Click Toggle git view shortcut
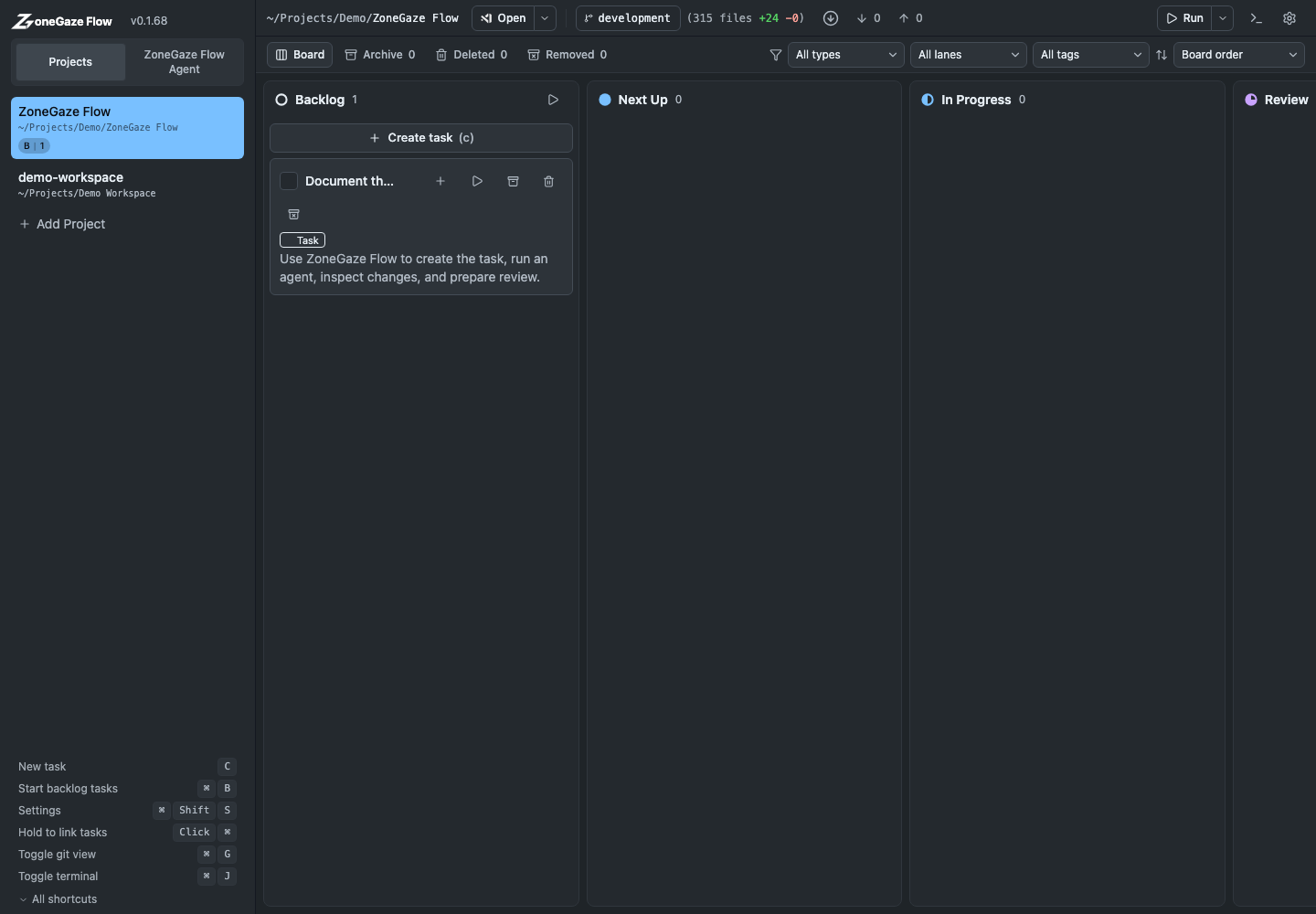 pyautogui.click(x=127, y=855)
